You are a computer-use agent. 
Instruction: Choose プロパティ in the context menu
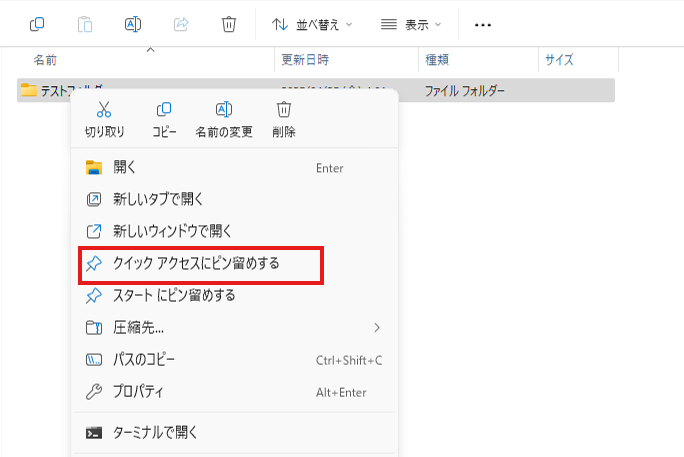pos(138,392)
